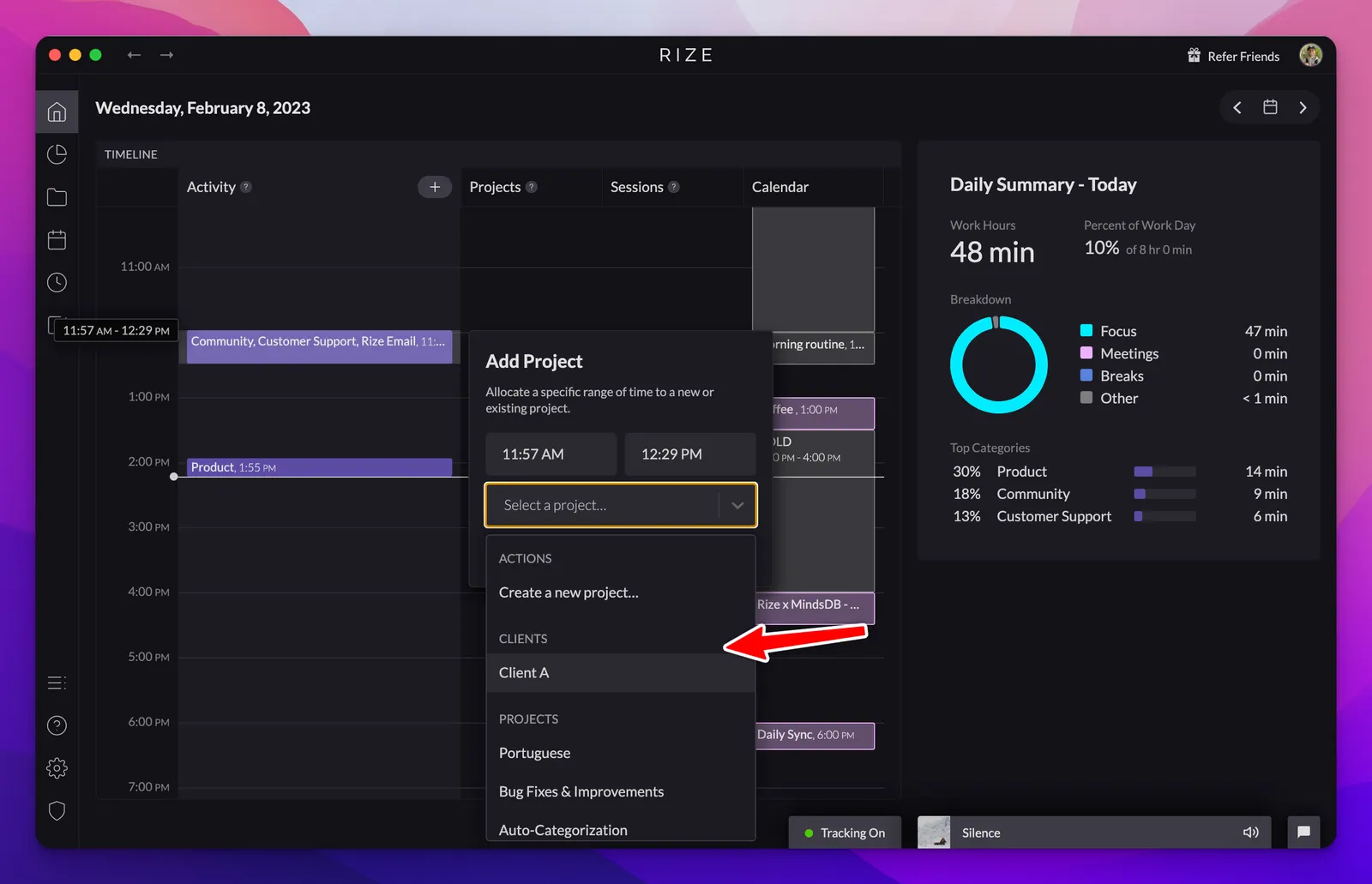Open the Home dashboard sidebar icon
The image size is (1372, 884).
click(x=57, y=111)
